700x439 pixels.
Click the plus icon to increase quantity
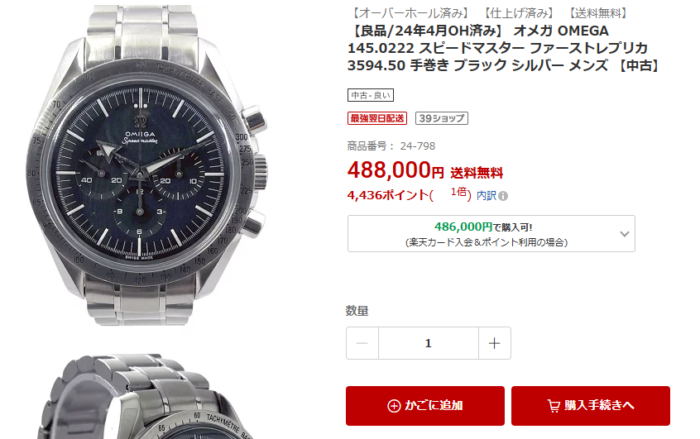coord(494,343)
